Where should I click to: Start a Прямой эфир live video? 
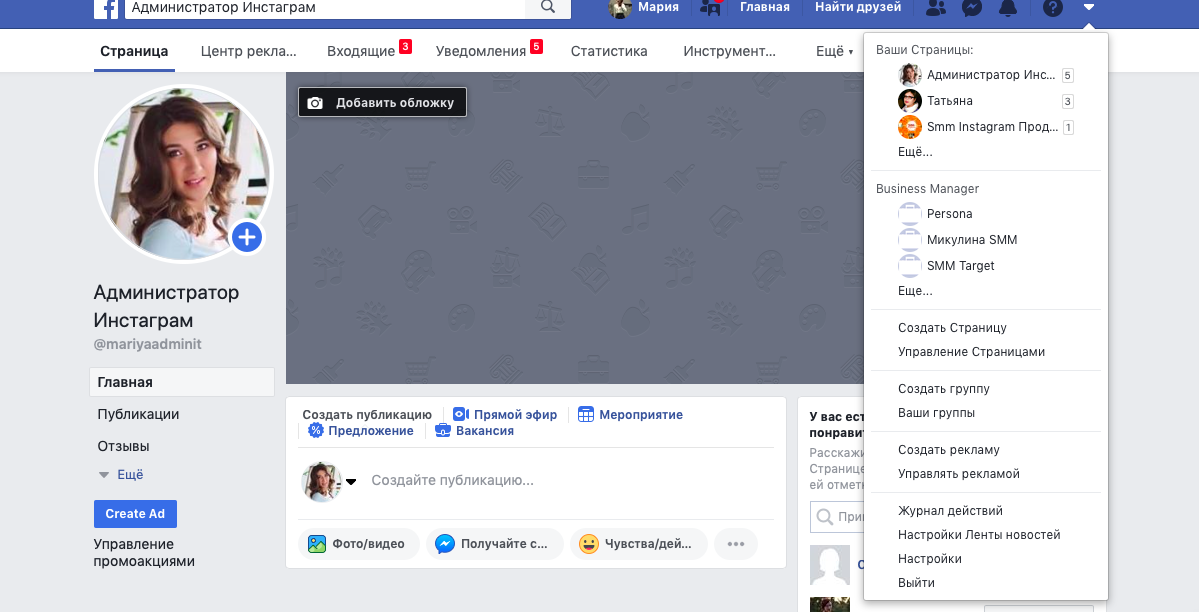pyautogui.click(x=505, y=415)
